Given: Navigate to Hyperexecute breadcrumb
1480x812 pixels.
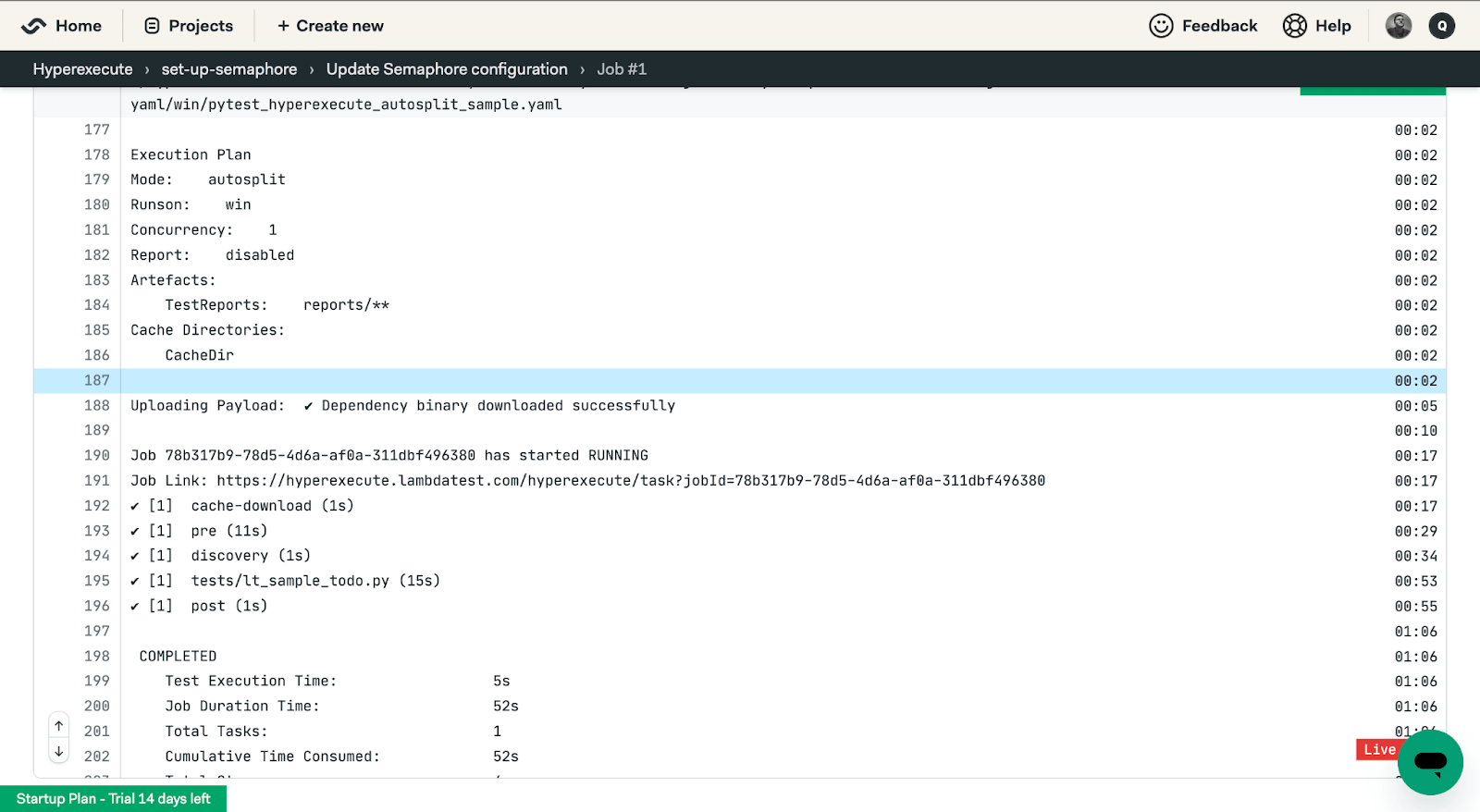Looking at the screenshot, I should click(83, 69).
